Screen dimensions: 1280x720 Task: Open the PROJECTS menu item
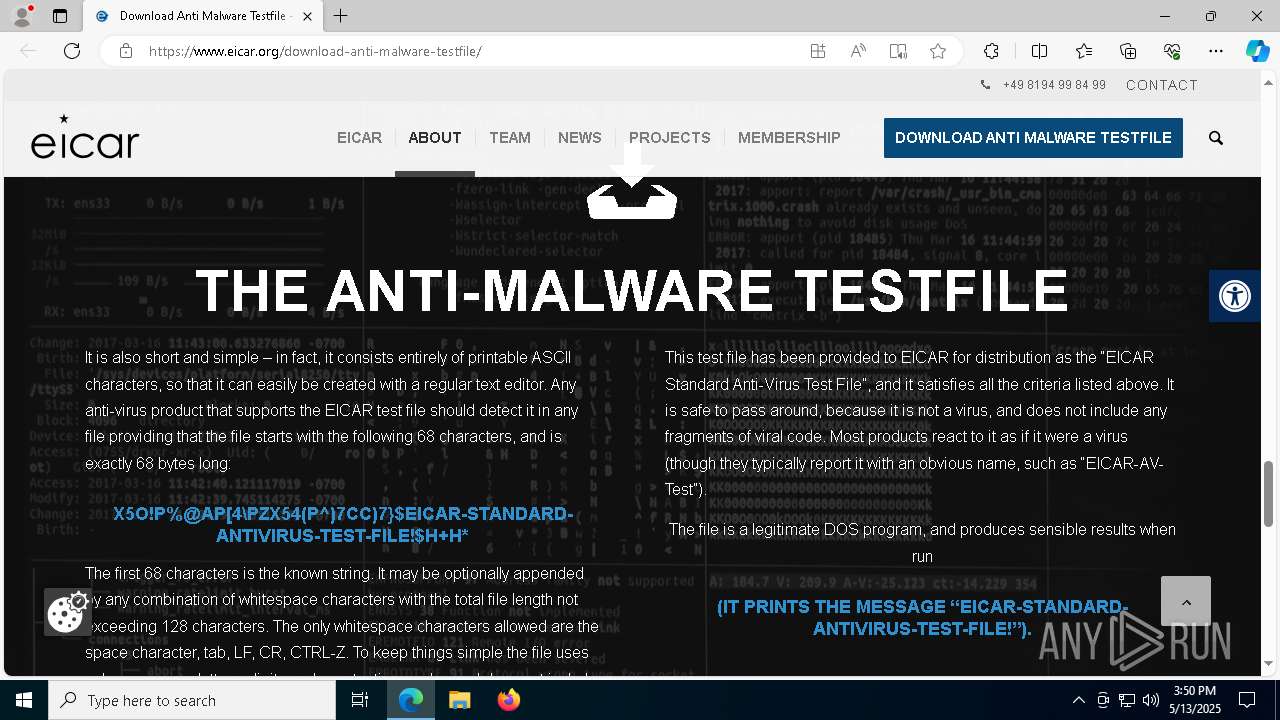point(670,138)
